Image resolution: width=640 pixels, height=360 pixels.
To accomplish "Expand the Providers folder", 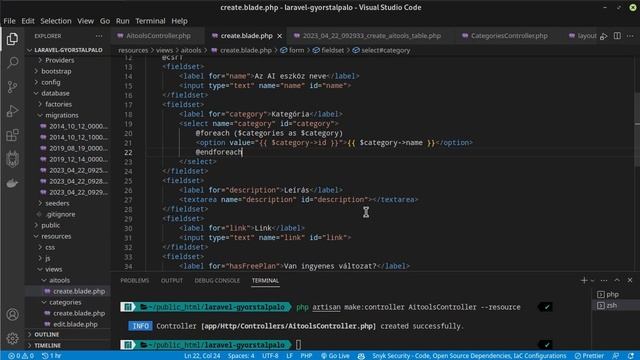I will click(x=60, y=60).
